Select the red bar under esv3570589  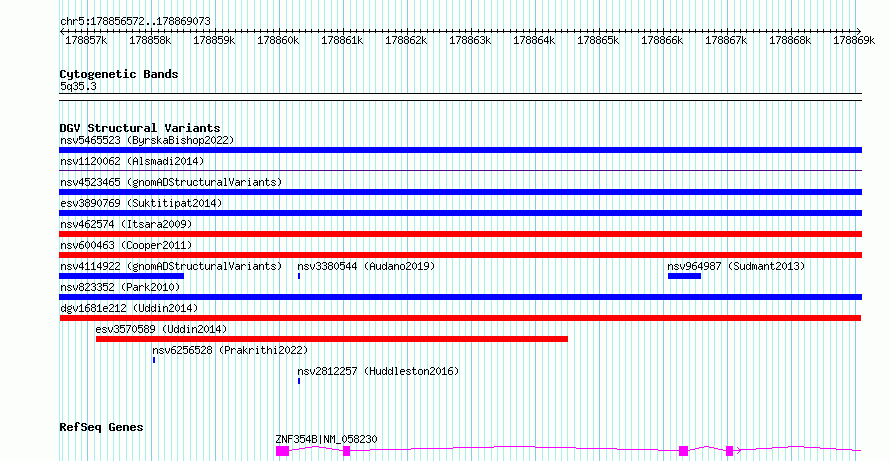(x=332, y=339)
